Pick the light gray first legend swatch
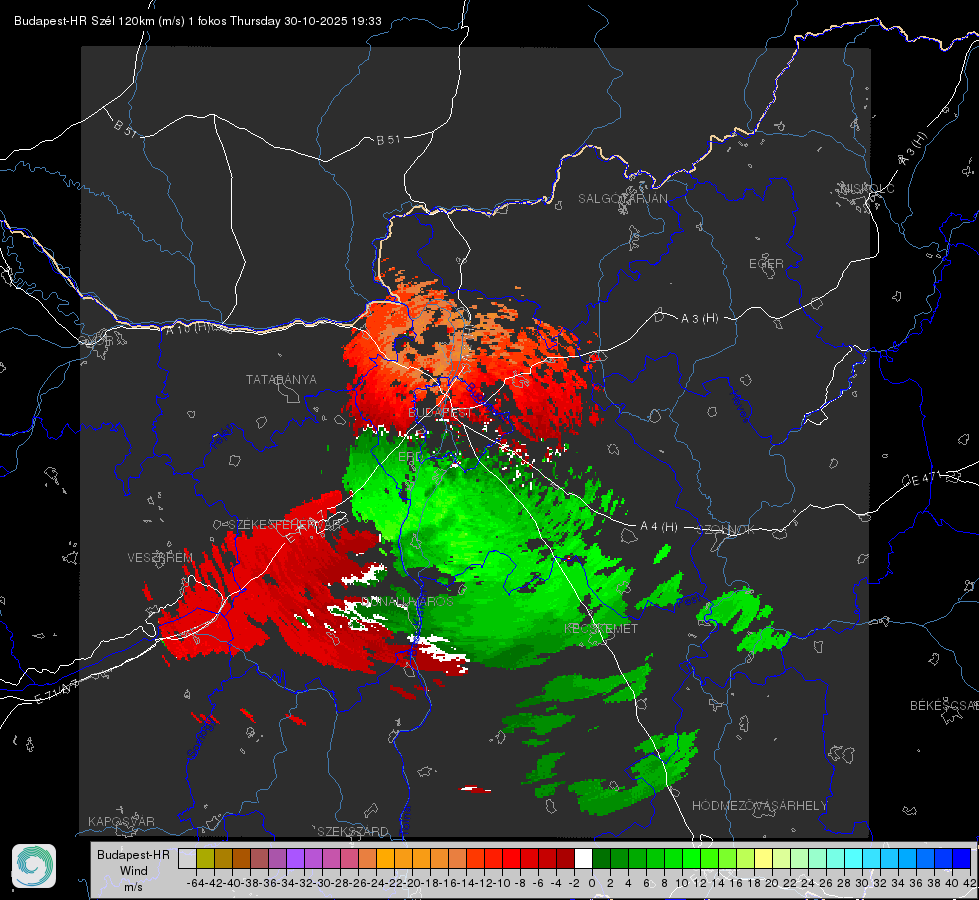 point(187,859)
